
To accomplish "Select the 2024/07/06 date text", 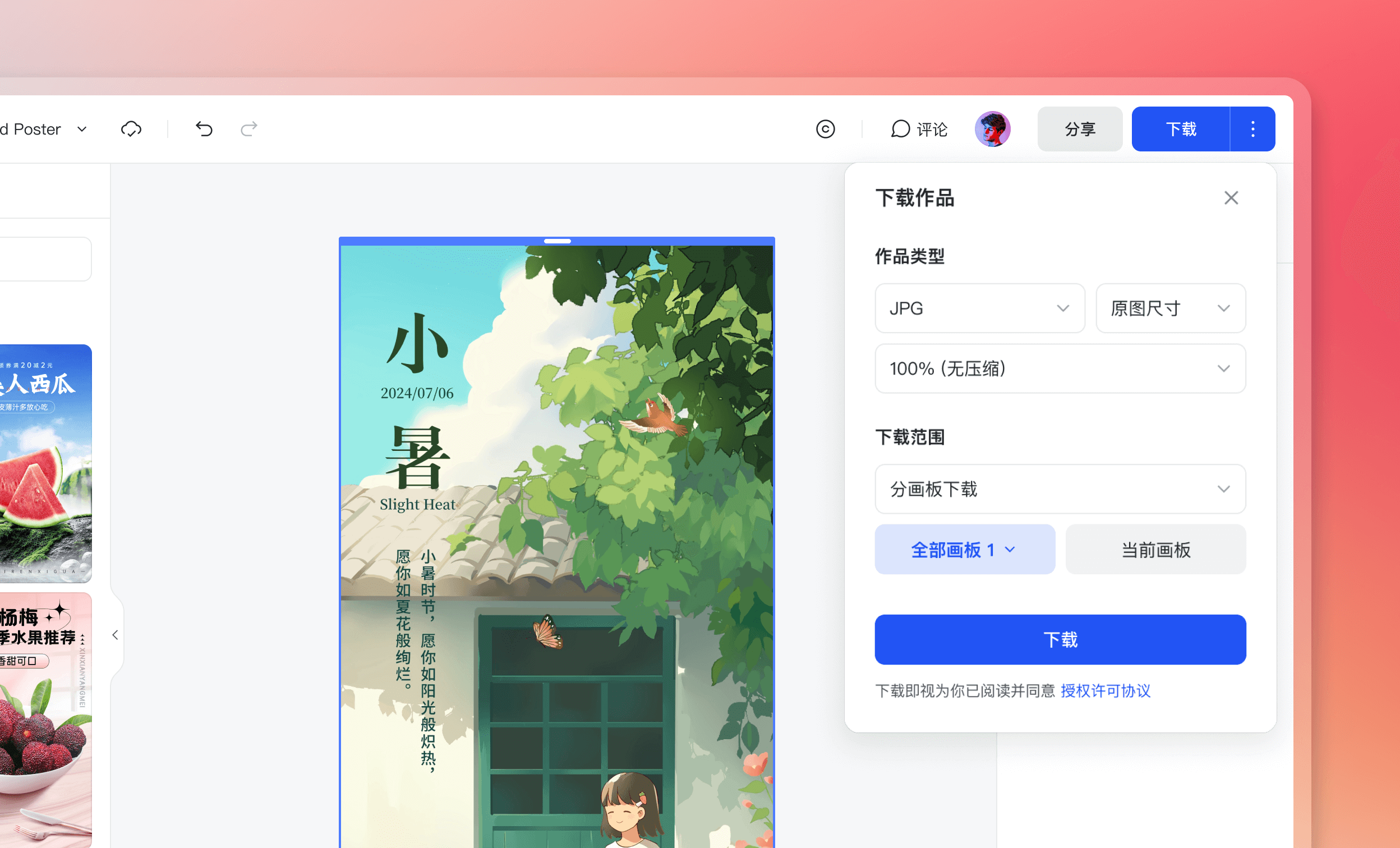I will [x=417, y=393].
